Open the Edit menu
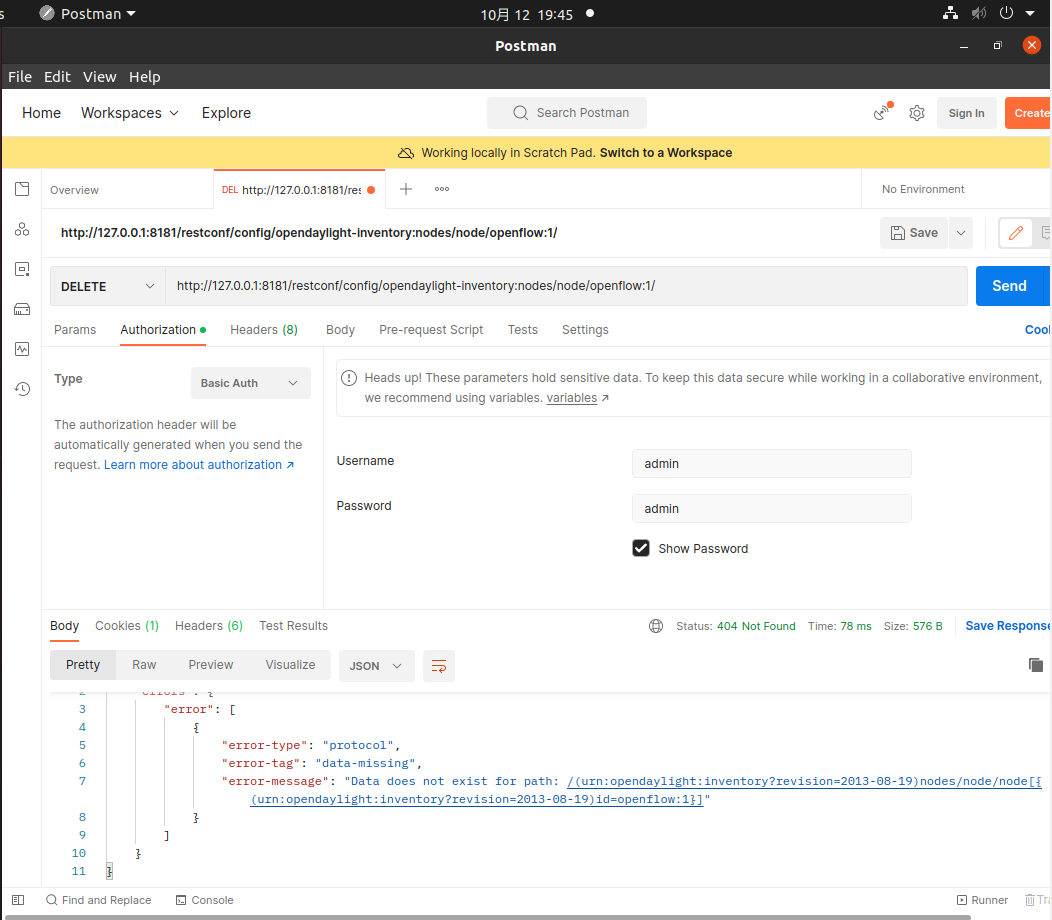The height and width of the screenshot is (920, 1052). pos(57,76)
